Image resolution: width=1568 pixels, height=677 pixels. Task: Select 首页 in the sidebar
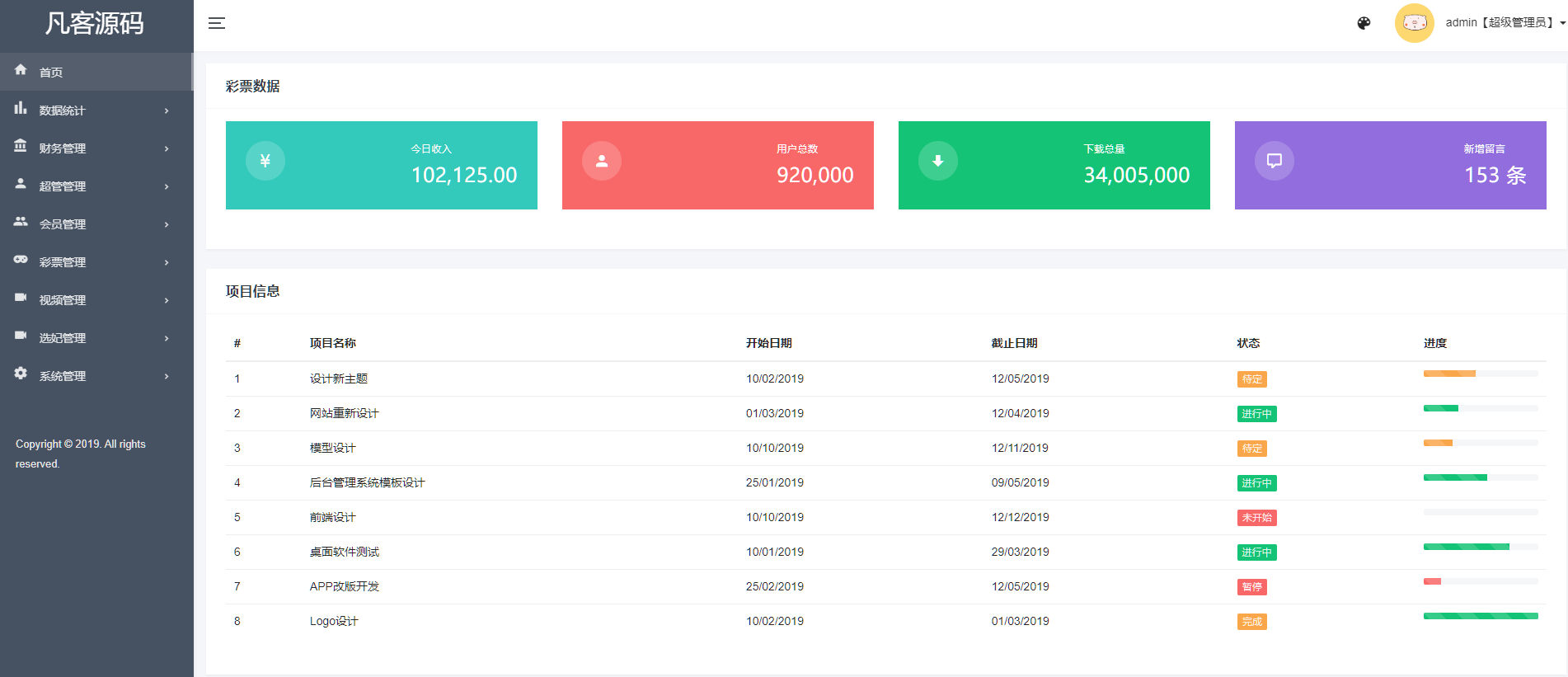pos(51,73)
